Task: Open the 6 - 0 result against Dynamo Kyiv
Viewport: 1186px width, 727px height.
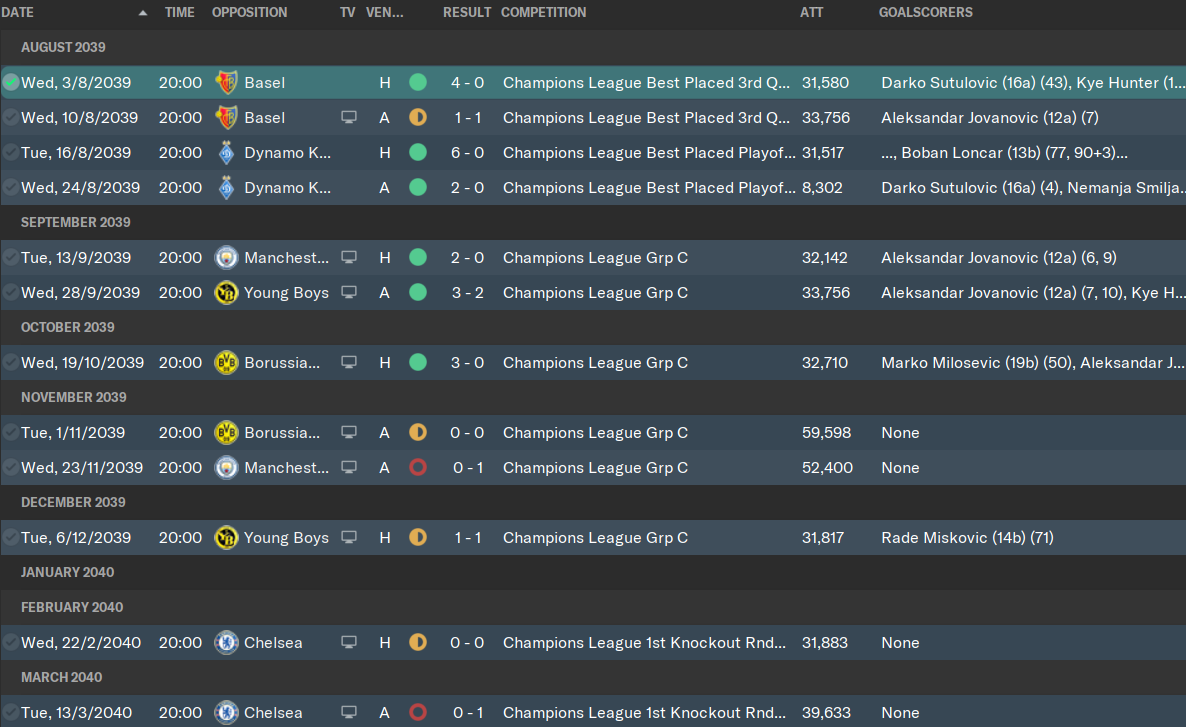Action: coord(467,153)
